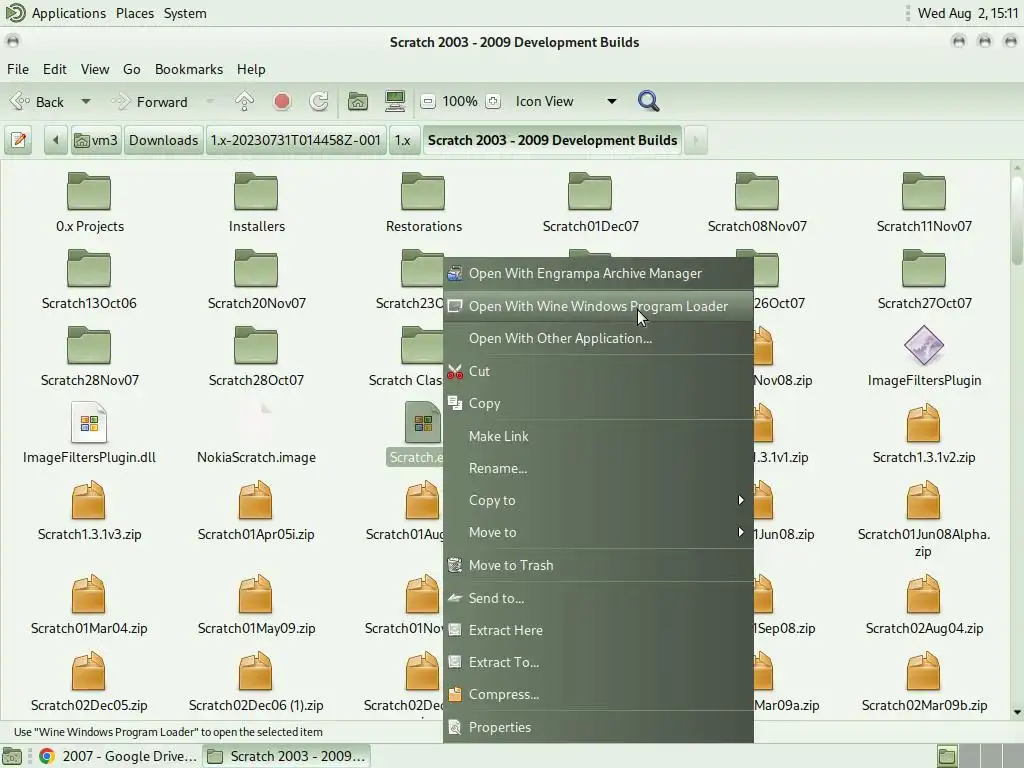
Task: Expand the Copy to submenu
Action: tap(598, 500)
